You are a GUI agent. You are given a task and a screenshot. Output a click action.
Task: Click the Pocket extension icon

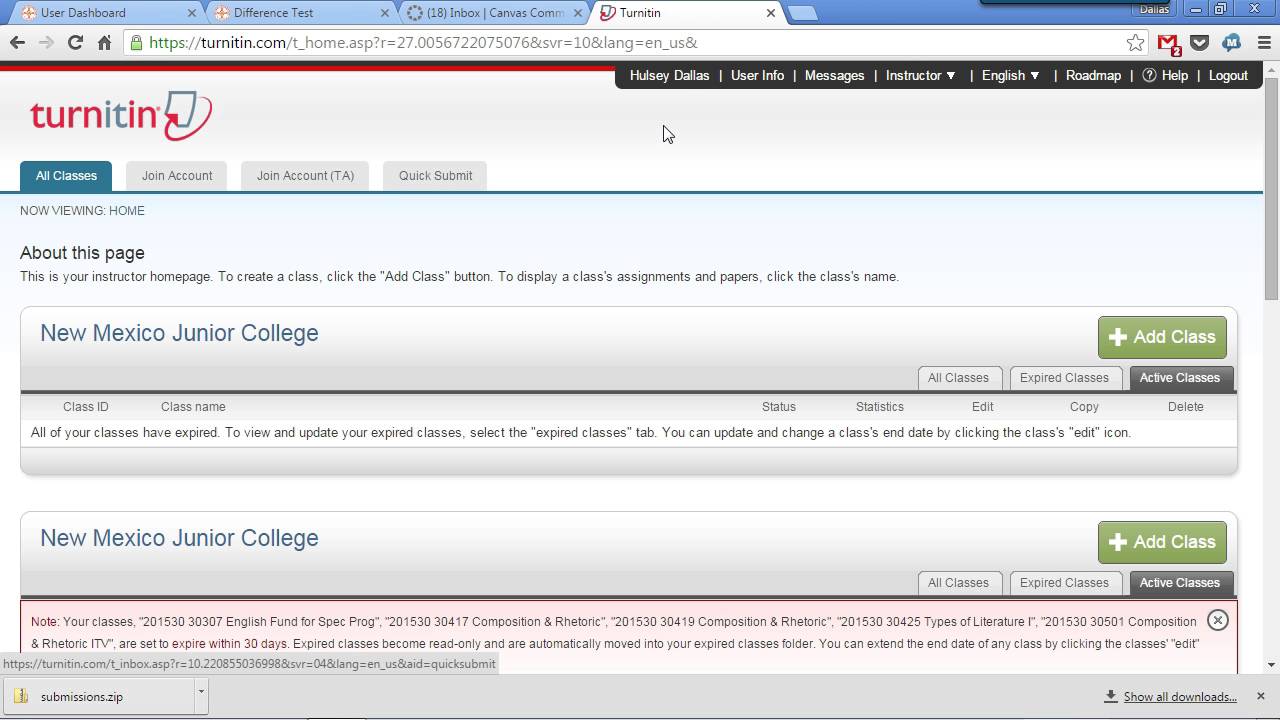pos(1199,42)
